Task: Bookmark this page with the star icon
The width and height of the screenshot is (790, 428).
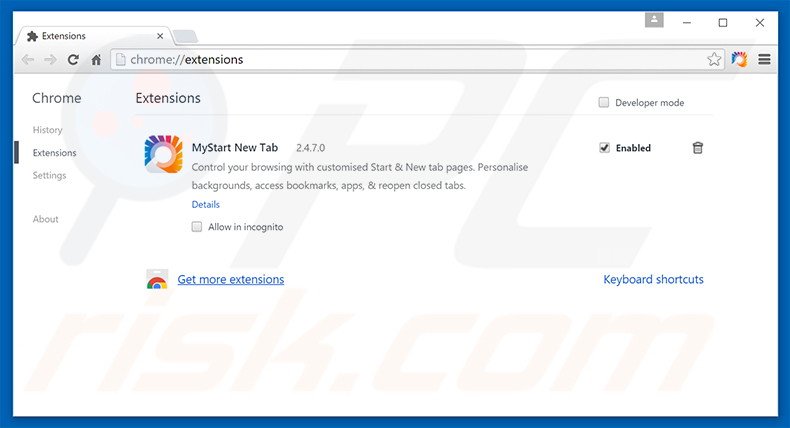Action: point(713,59)
